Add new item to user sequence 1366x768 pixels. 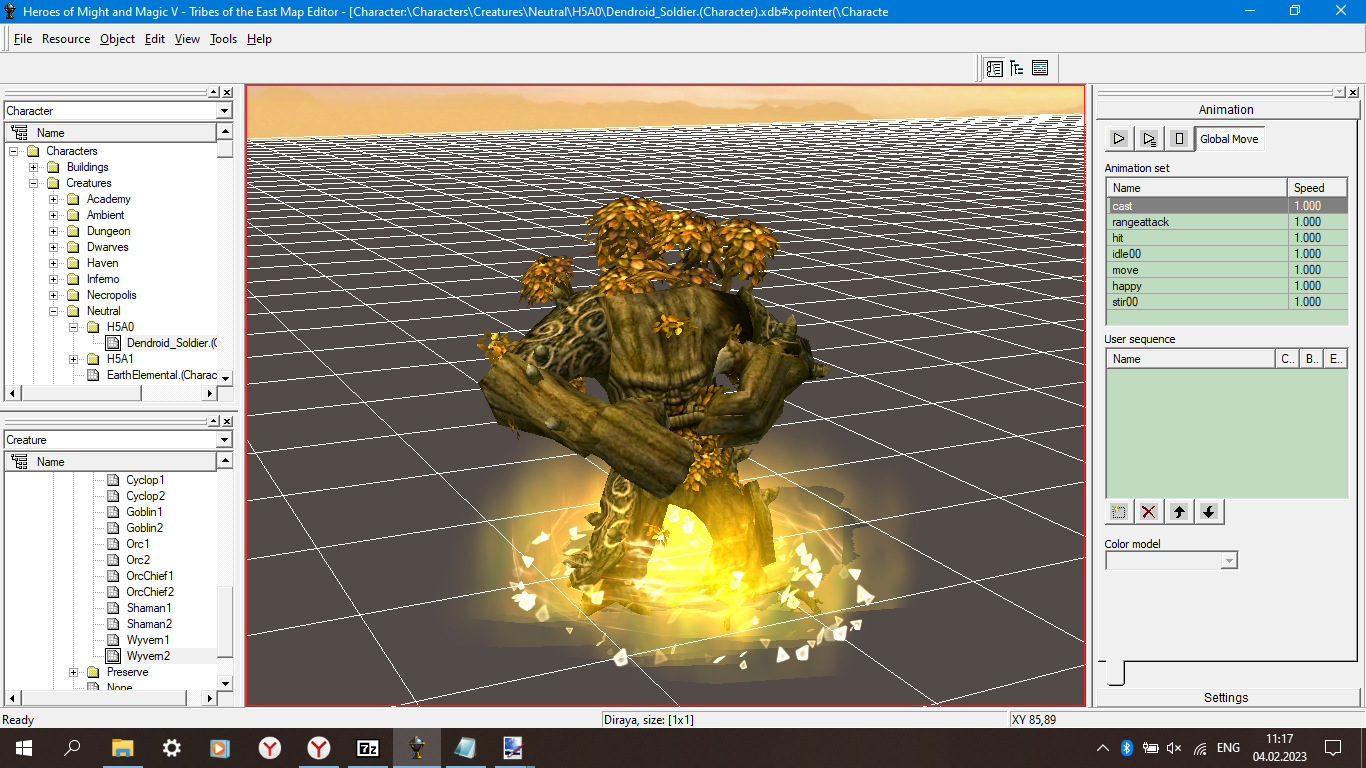point(1119,512)
